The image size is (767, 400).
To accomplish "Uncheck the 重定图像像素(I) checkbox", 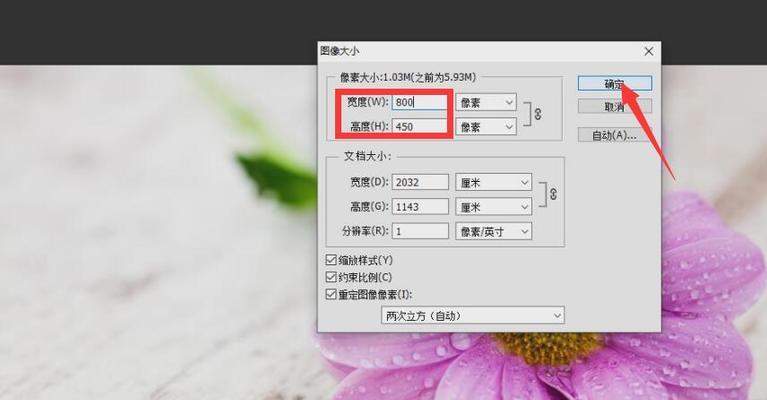I will point(331,294).
